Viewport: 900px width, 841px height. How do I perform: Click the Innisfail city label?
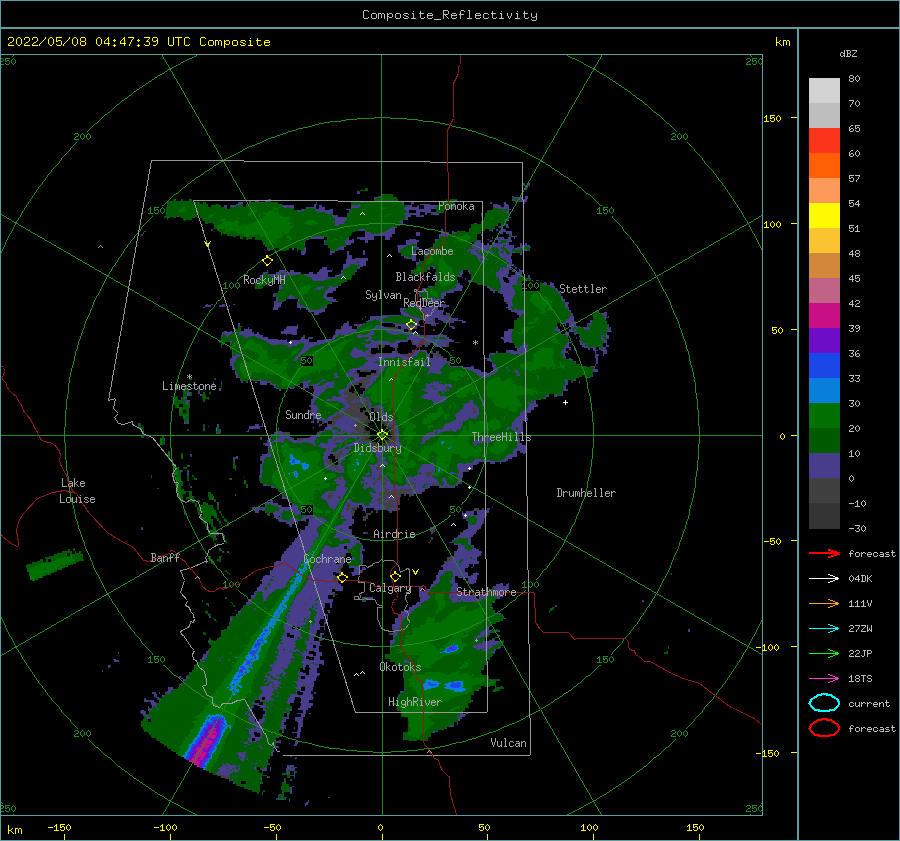click(x=404, y=362)
